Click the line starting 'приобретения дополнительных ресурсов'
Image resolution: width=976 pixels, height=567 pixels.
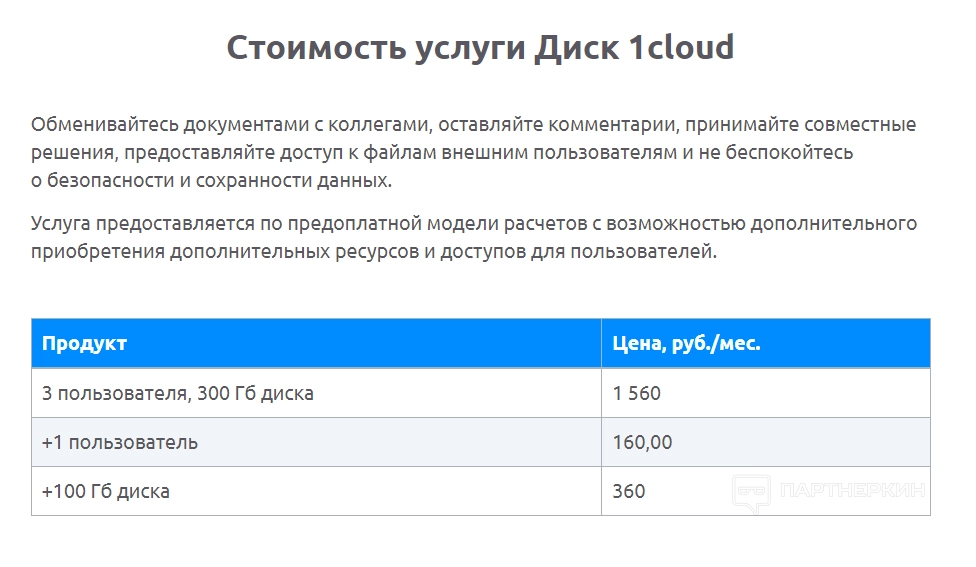[374, 251]
